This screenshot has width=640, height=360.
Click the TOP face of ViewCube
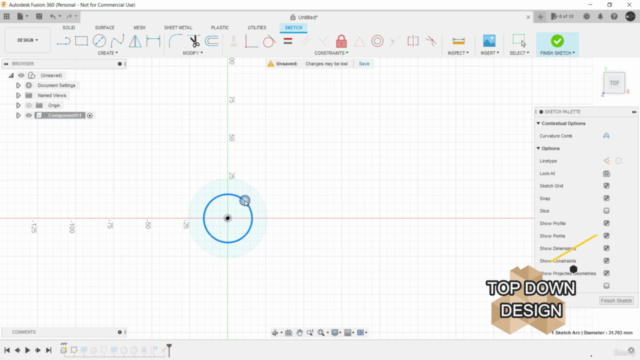pyautogui.click(x=614, y=83)
